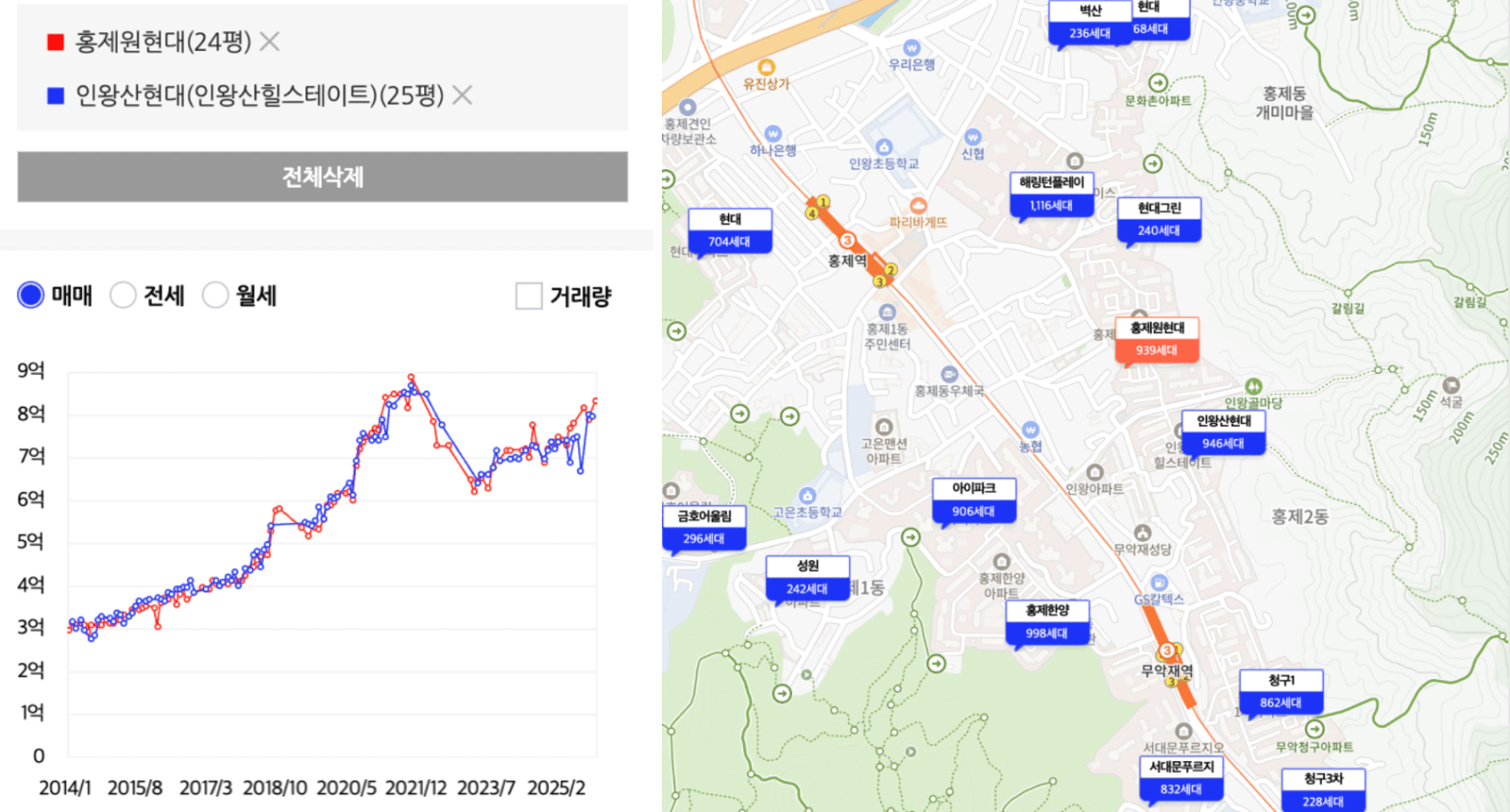Click the red 홍제원현대 legend swatch
The height and width of the screenshot is (812, 1510).
[x=55, y=42]
